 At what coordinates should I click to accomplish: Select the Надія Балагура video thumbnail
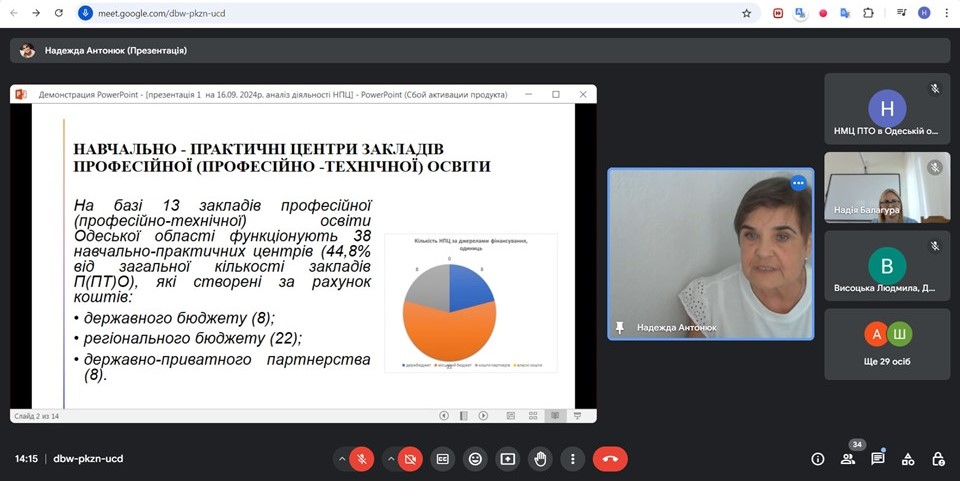(x=887, y=186)
